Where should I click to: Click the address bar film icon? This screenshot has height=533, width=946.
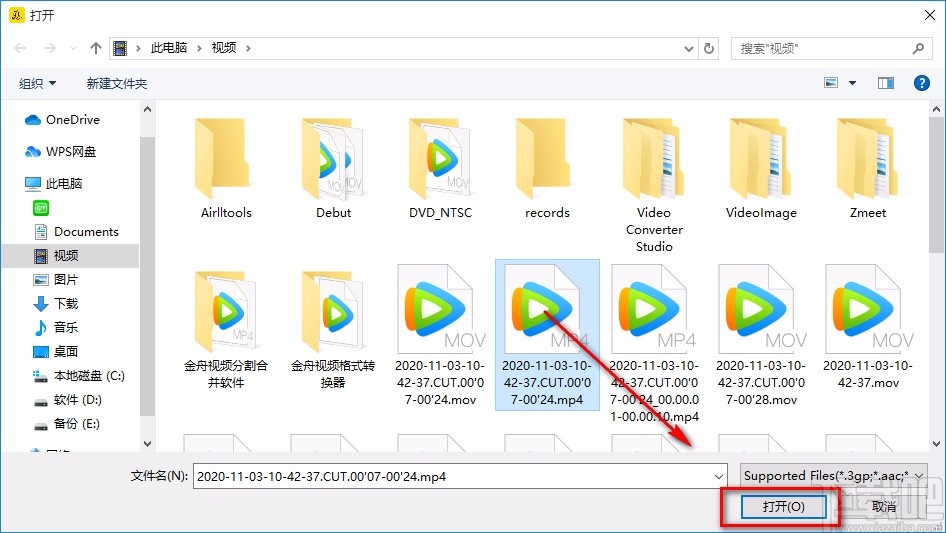click(121, 48)
